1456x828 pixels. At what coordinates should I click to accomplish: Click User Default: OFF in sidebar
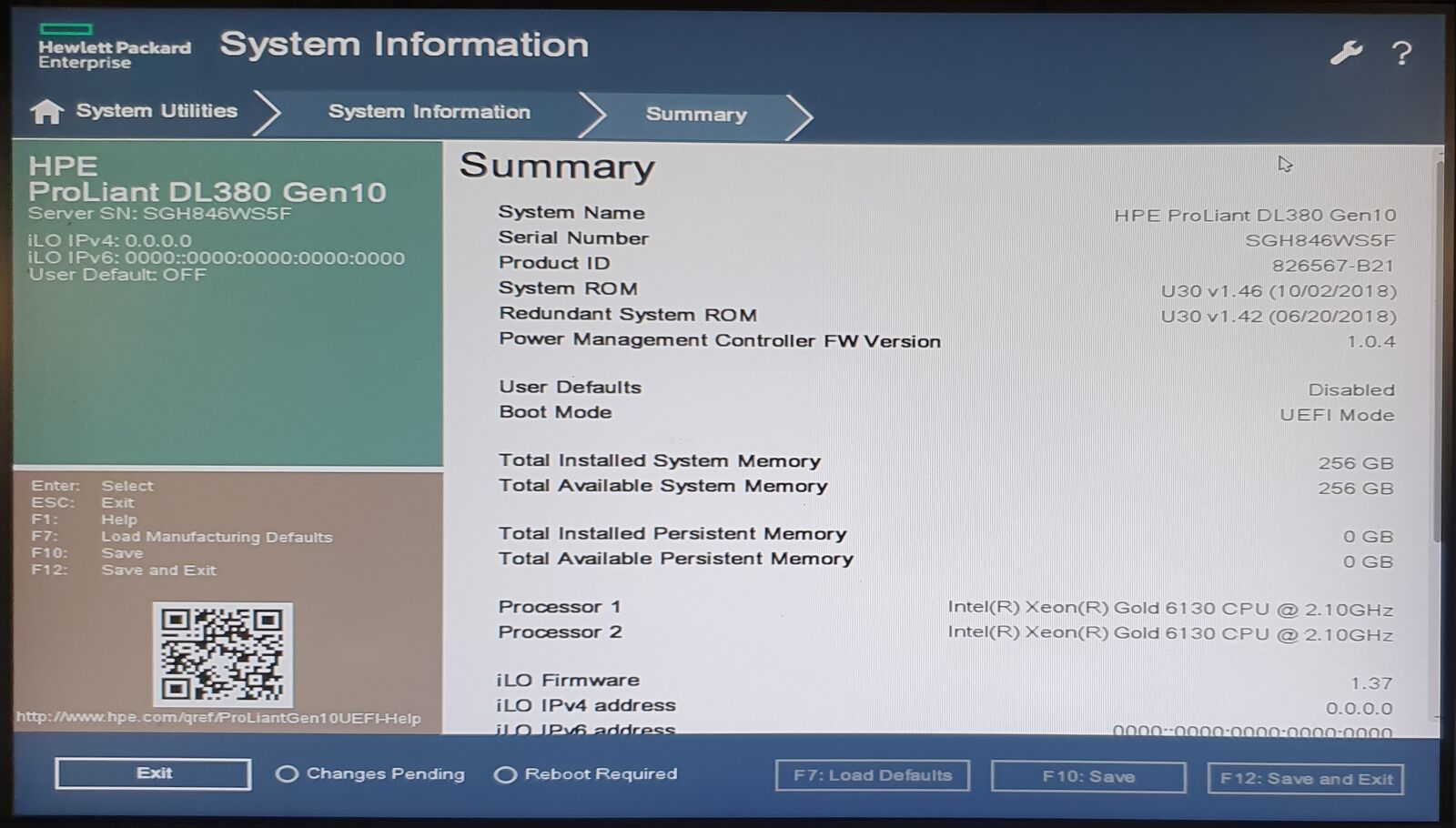point(117,275)
